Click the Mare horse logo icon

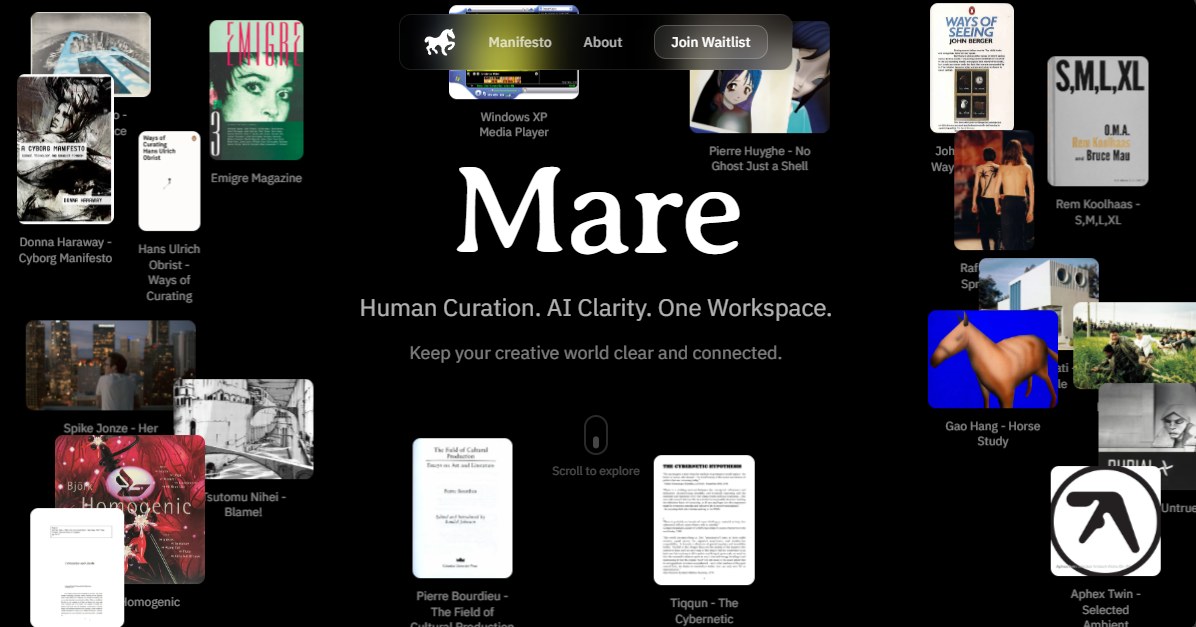pyautogui.click(x=440, y=43)
